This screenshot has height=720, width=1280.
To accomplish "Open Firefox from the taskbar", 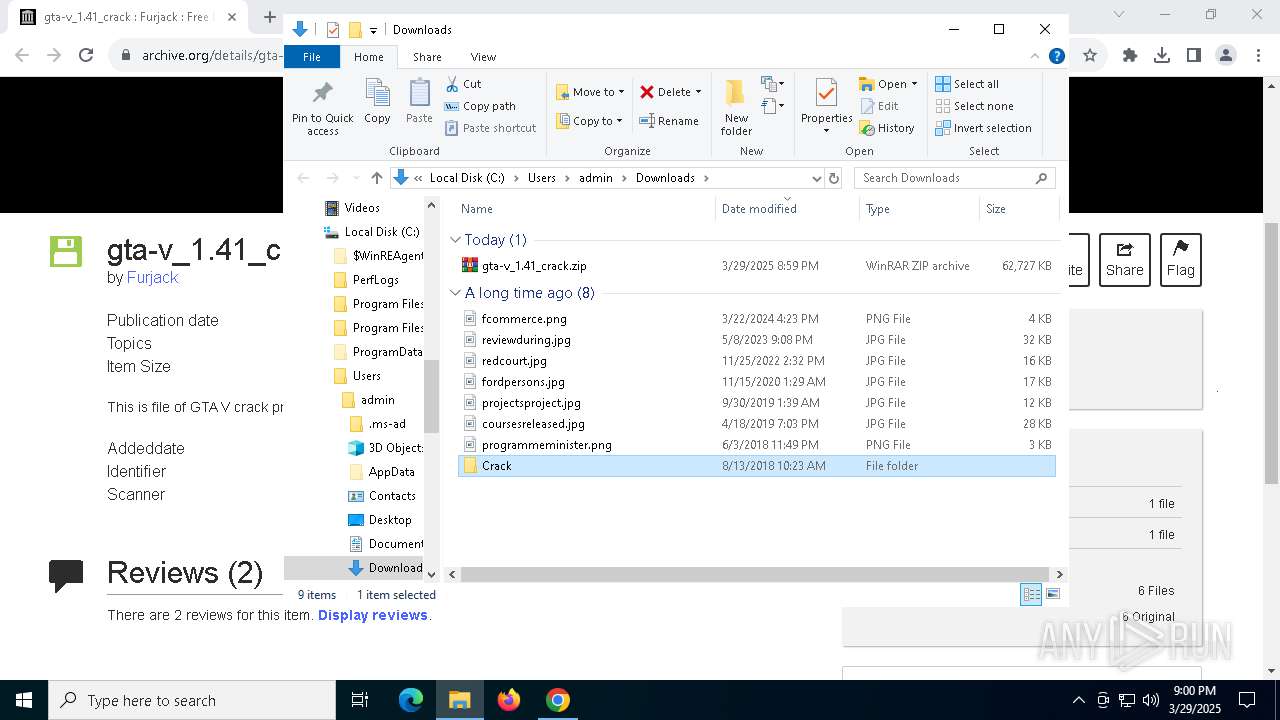I will 509,700.
